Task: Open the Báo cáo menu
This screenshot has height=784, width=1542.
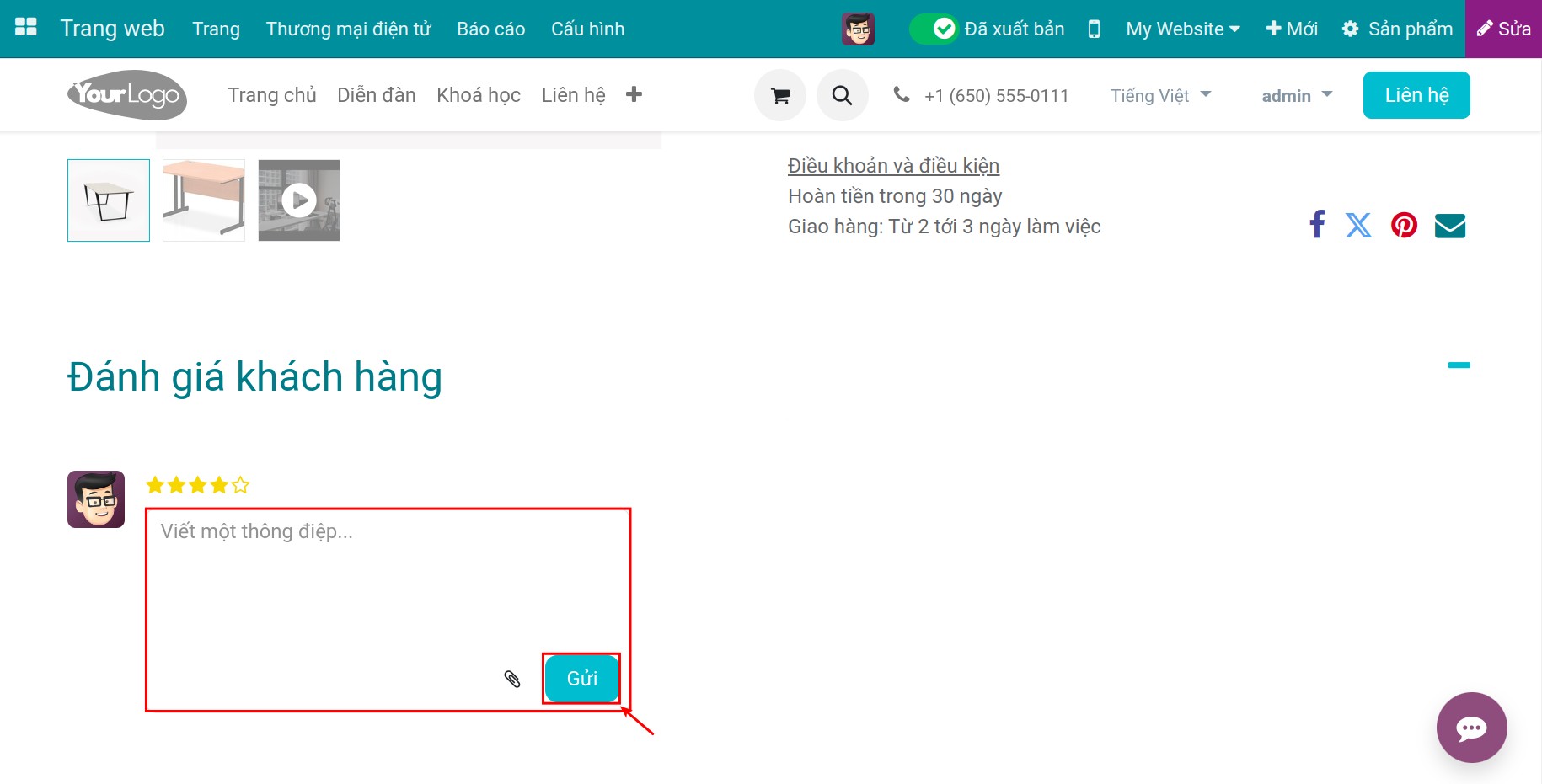Action: click(x=490, y=29)
